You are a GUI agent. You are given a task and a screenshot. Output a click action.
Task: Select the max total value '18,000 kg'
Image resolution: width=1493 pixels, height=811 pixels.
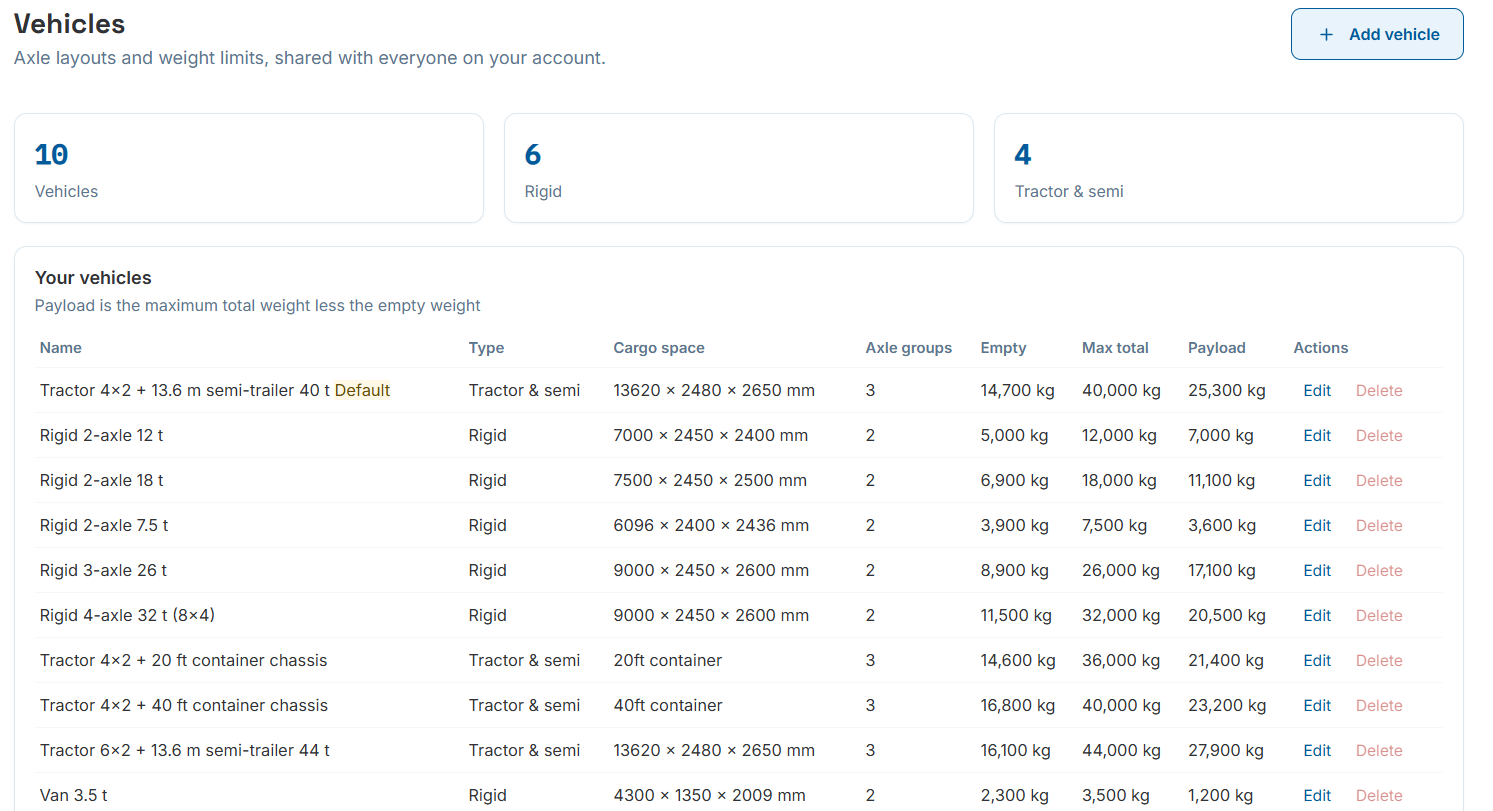click(1121, 481)
